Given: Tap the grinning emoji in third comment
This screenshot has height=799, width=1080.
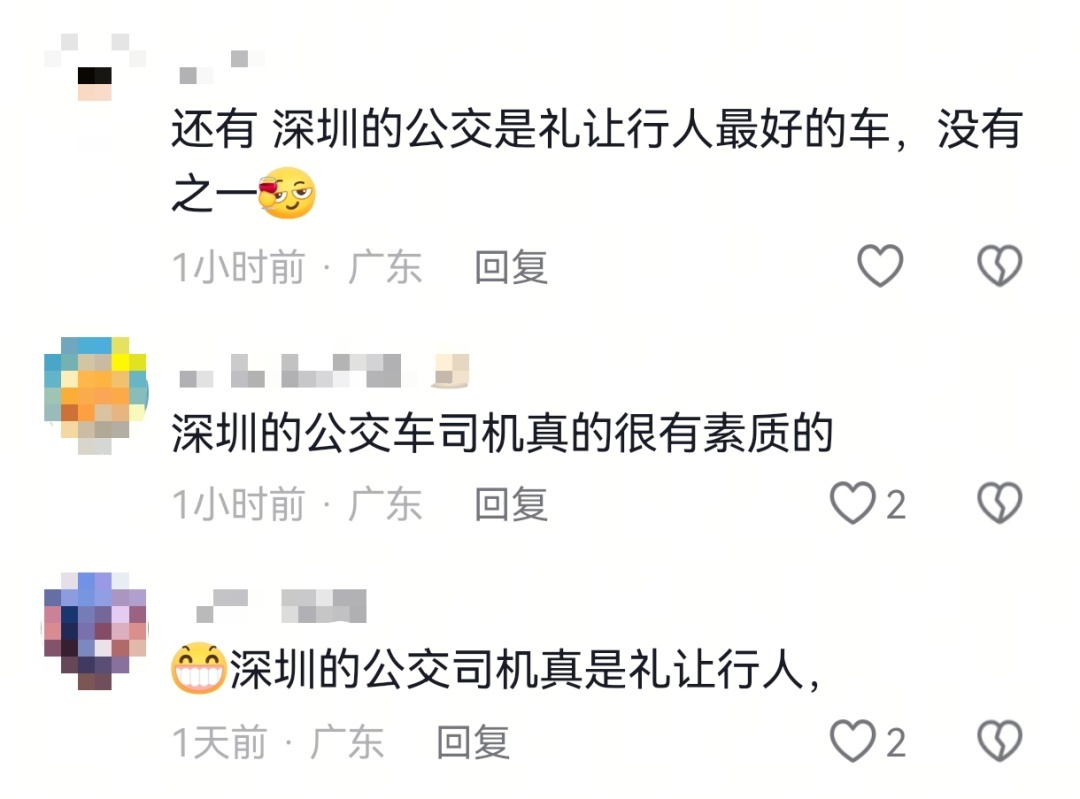Looking at the screenshot, I should [x=199, y=668].
